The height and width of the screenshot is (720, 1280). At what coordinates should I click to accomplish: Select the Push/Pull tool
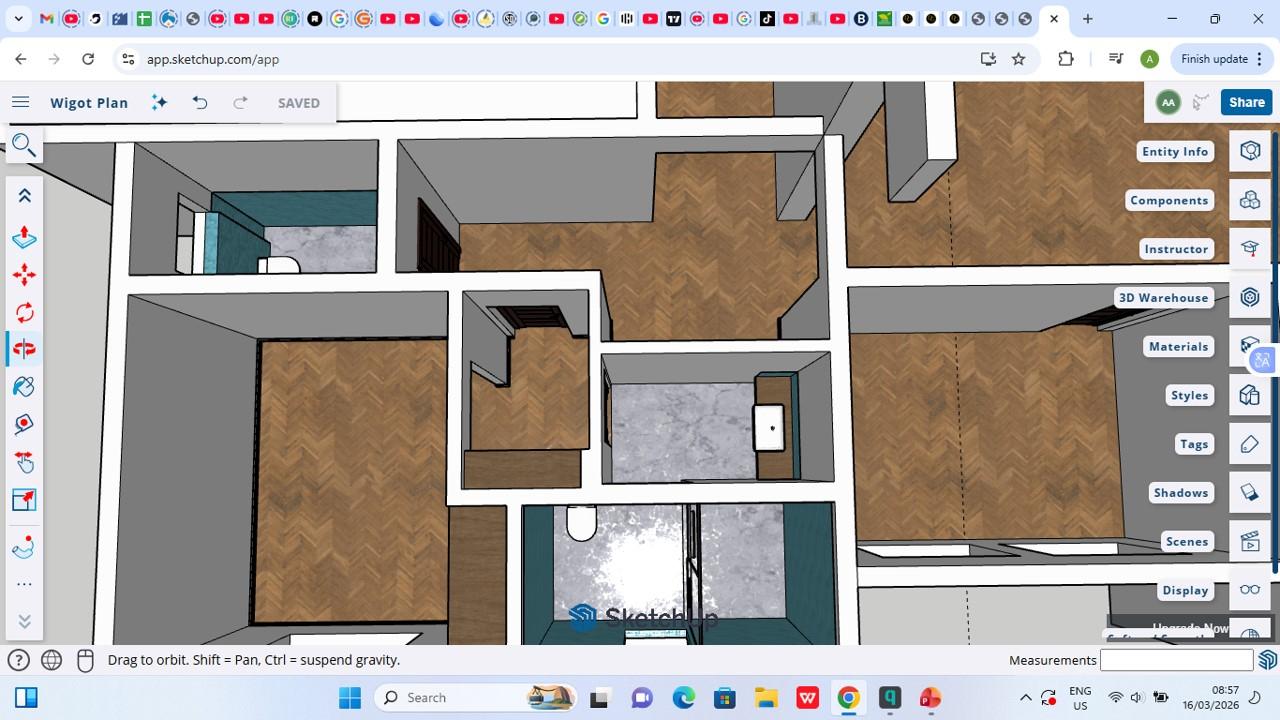[24, 237]
